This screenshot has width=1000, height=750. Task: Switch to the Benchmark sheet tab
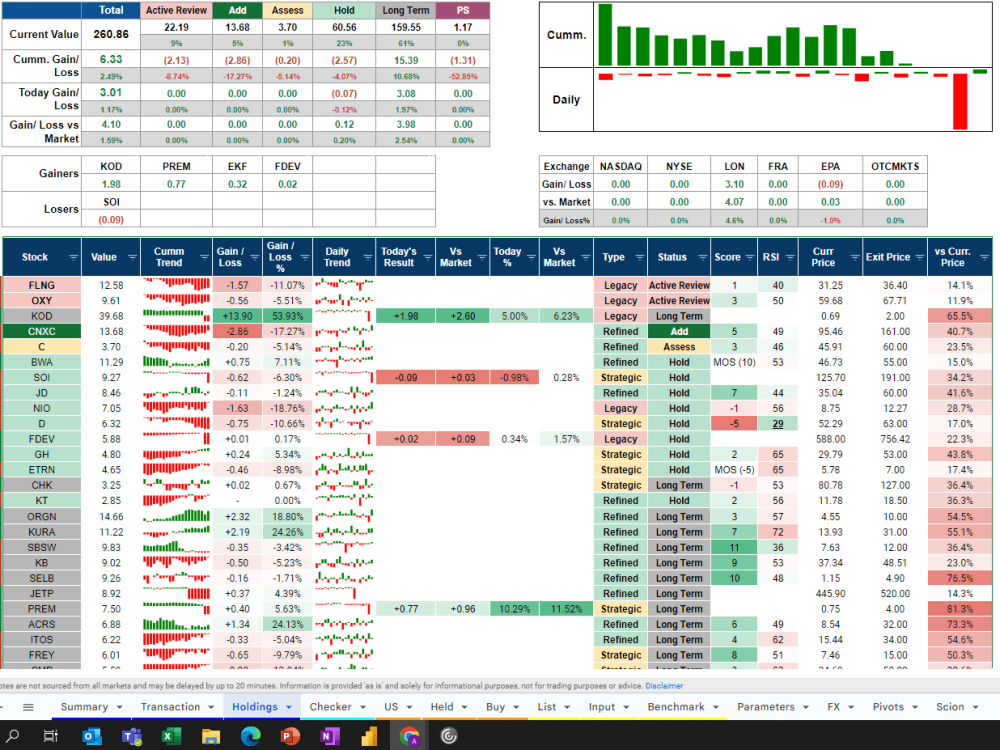pos(675,706)
